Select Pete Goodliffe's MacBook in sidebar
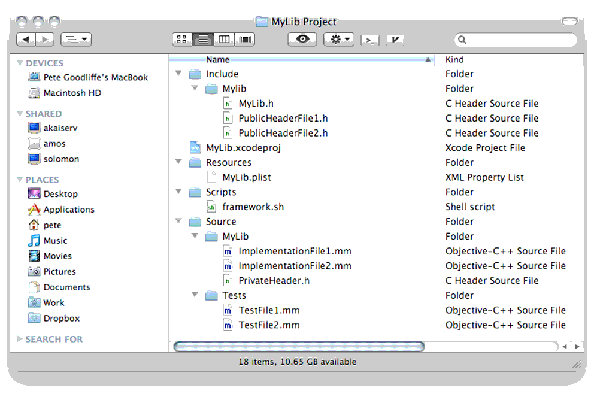 88,77
